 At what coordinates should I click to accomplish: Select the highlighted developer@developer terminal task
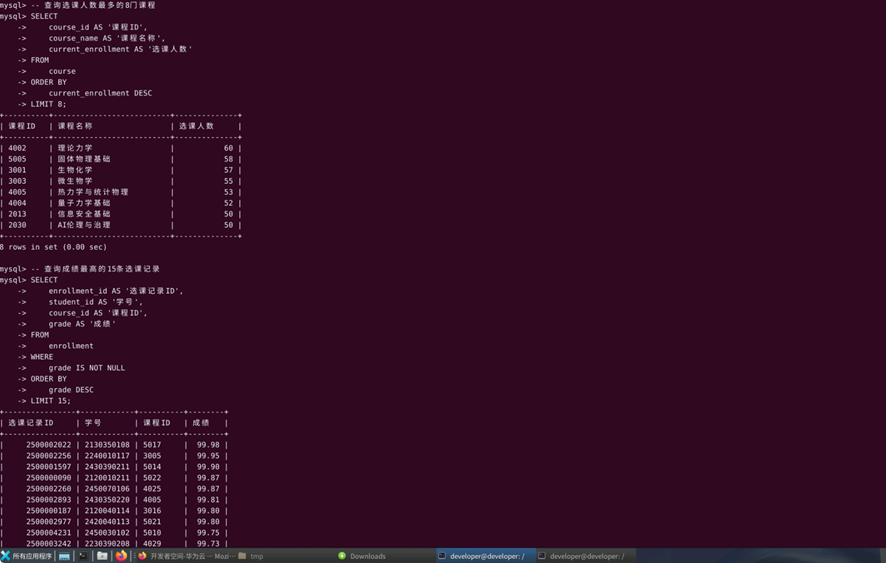pyautogui.click(x=482, y=556)
